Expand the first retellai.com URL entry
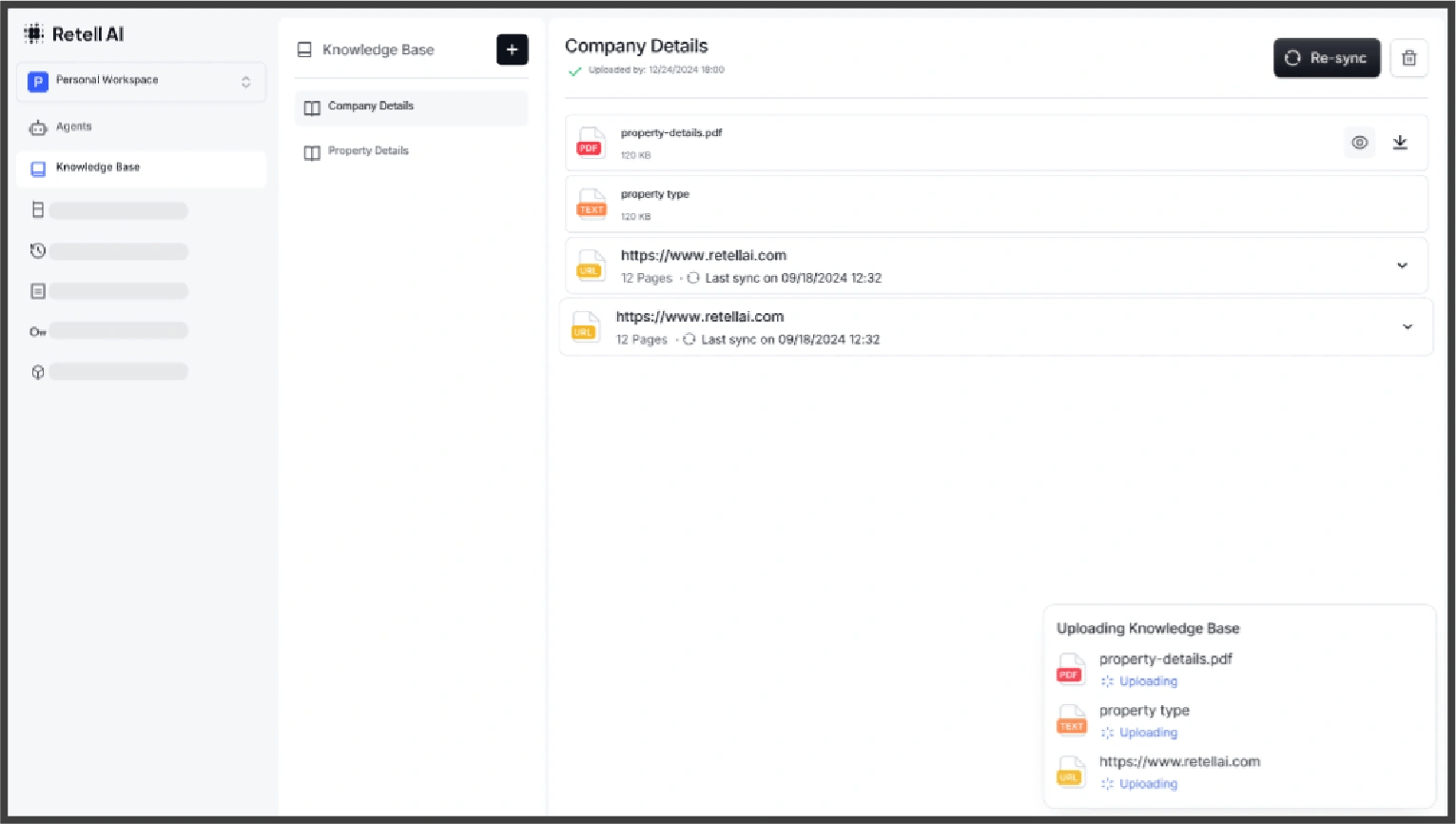This screenshot has height=824, width=1456. [x=1402, y=265]
